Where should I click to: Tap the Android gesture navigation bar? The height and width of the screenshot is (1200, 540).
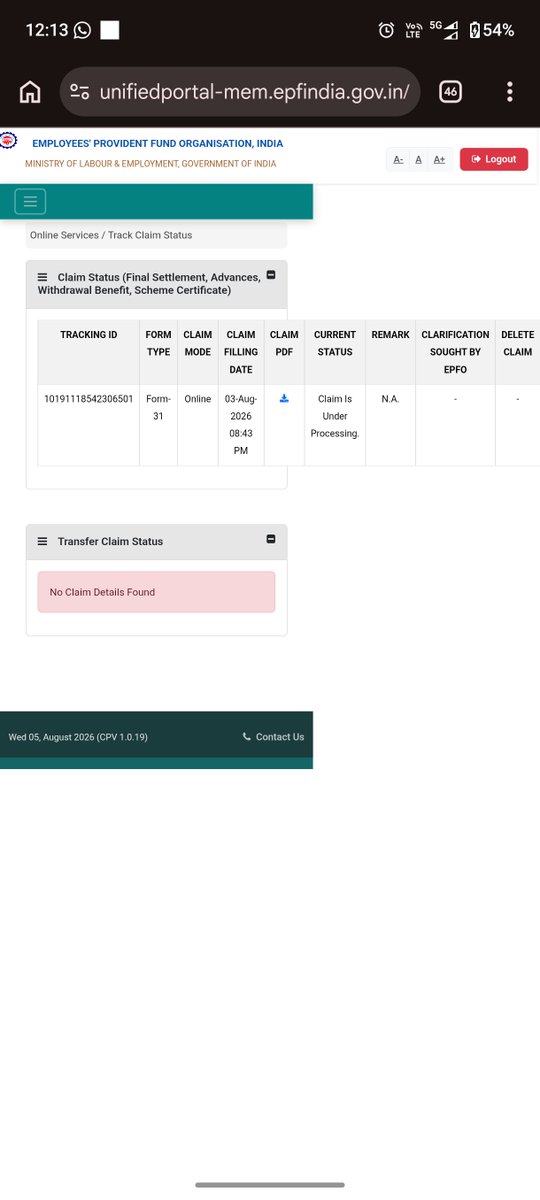click(x=270, y=1185)
